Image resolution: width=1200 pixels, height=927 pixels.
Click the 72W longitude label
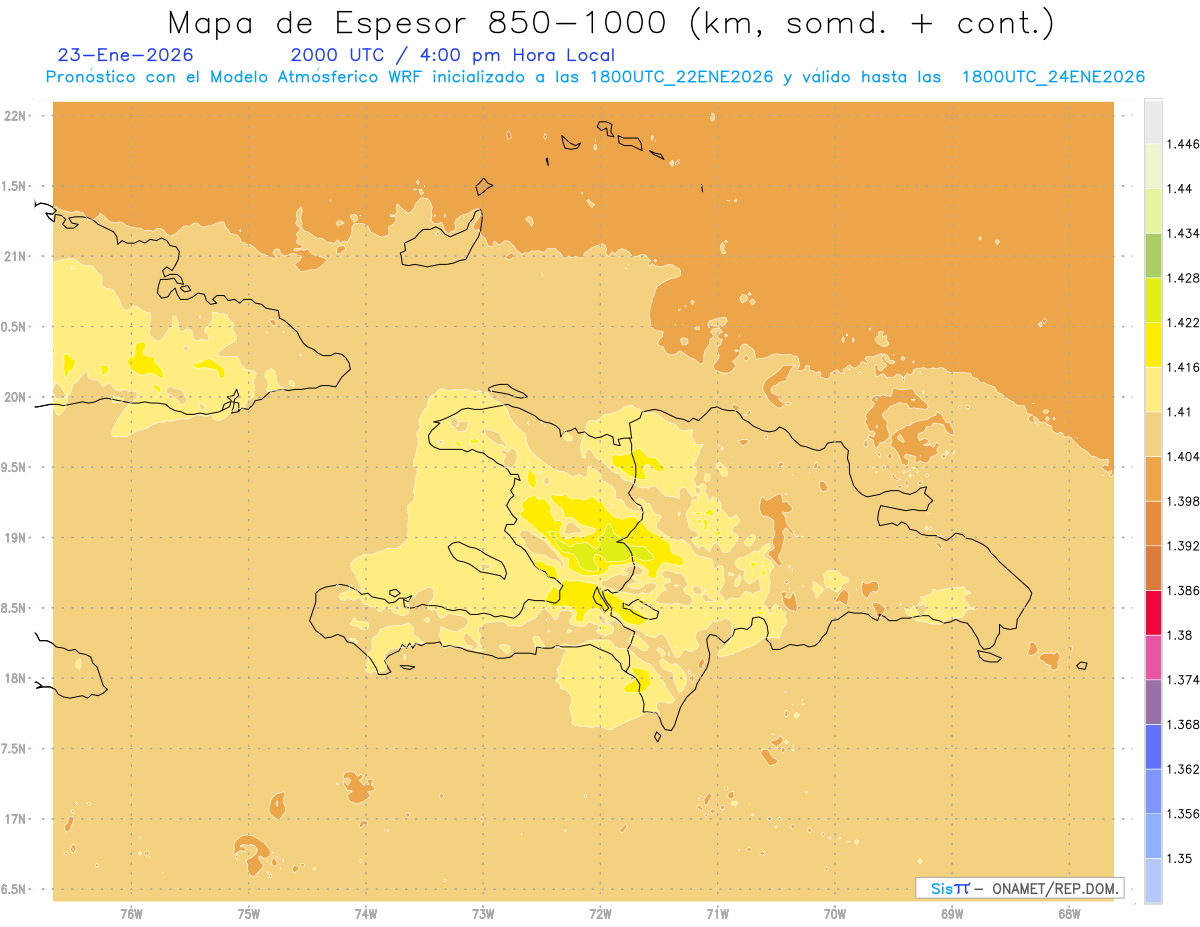point(600,913)
